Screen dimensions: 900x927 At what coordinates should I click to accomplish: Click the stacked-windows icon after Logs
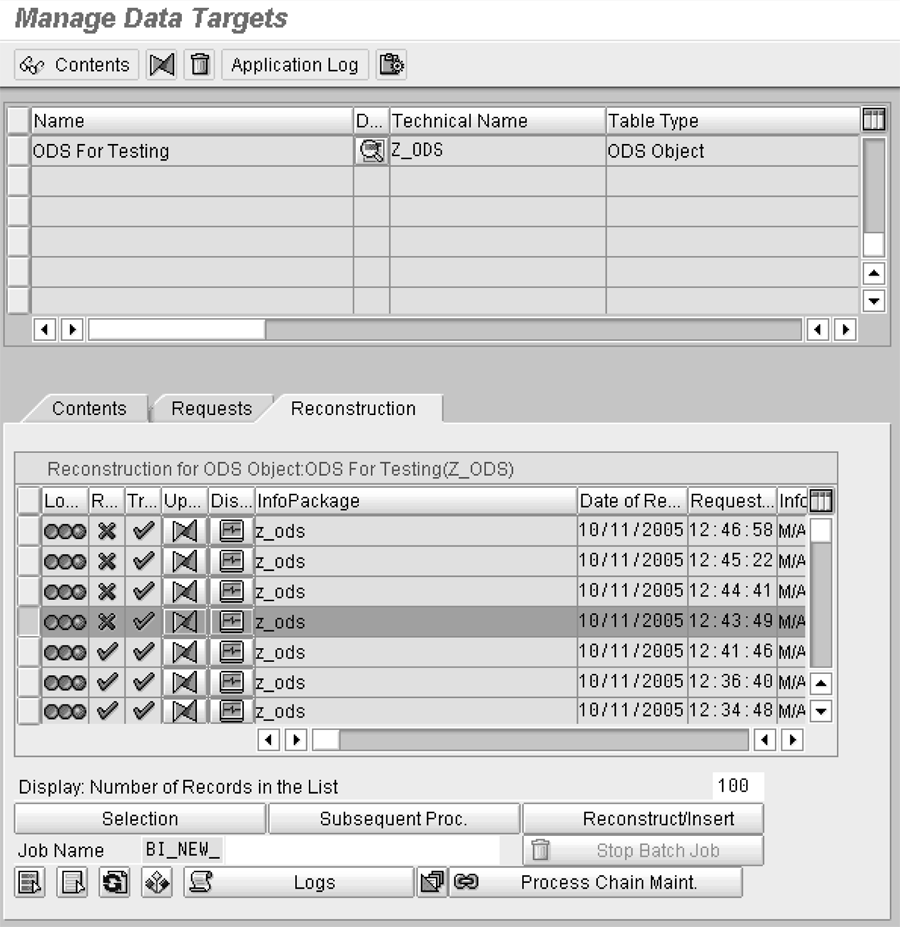[432, 882]
